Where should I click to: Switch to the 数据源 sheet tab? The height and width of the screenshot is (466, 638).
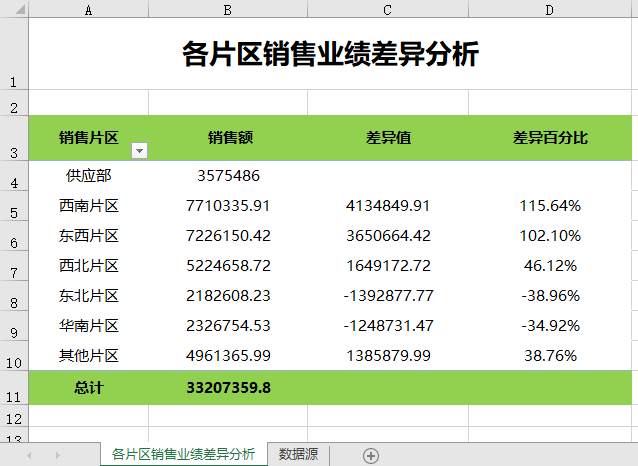point(298,455)
